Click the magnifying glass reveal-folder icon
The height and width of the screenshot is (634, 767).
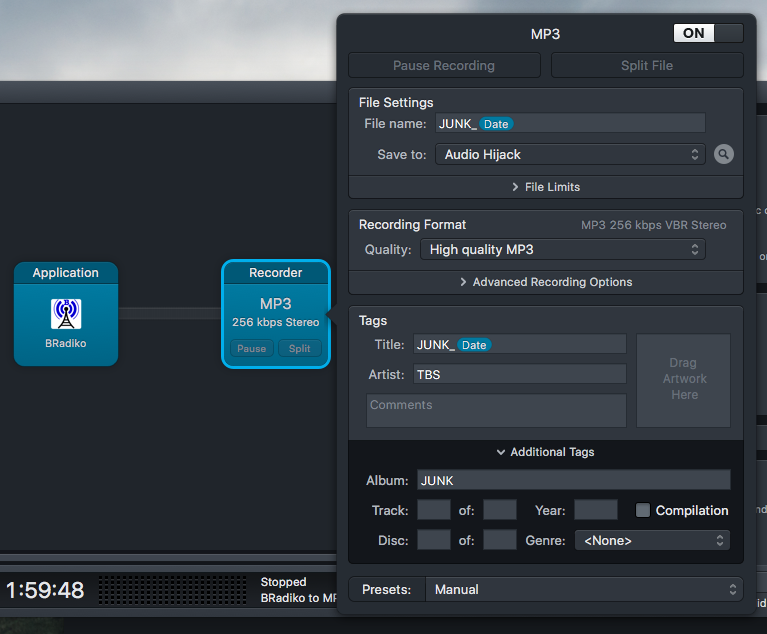pyautogui.click(x=724, y=154)
